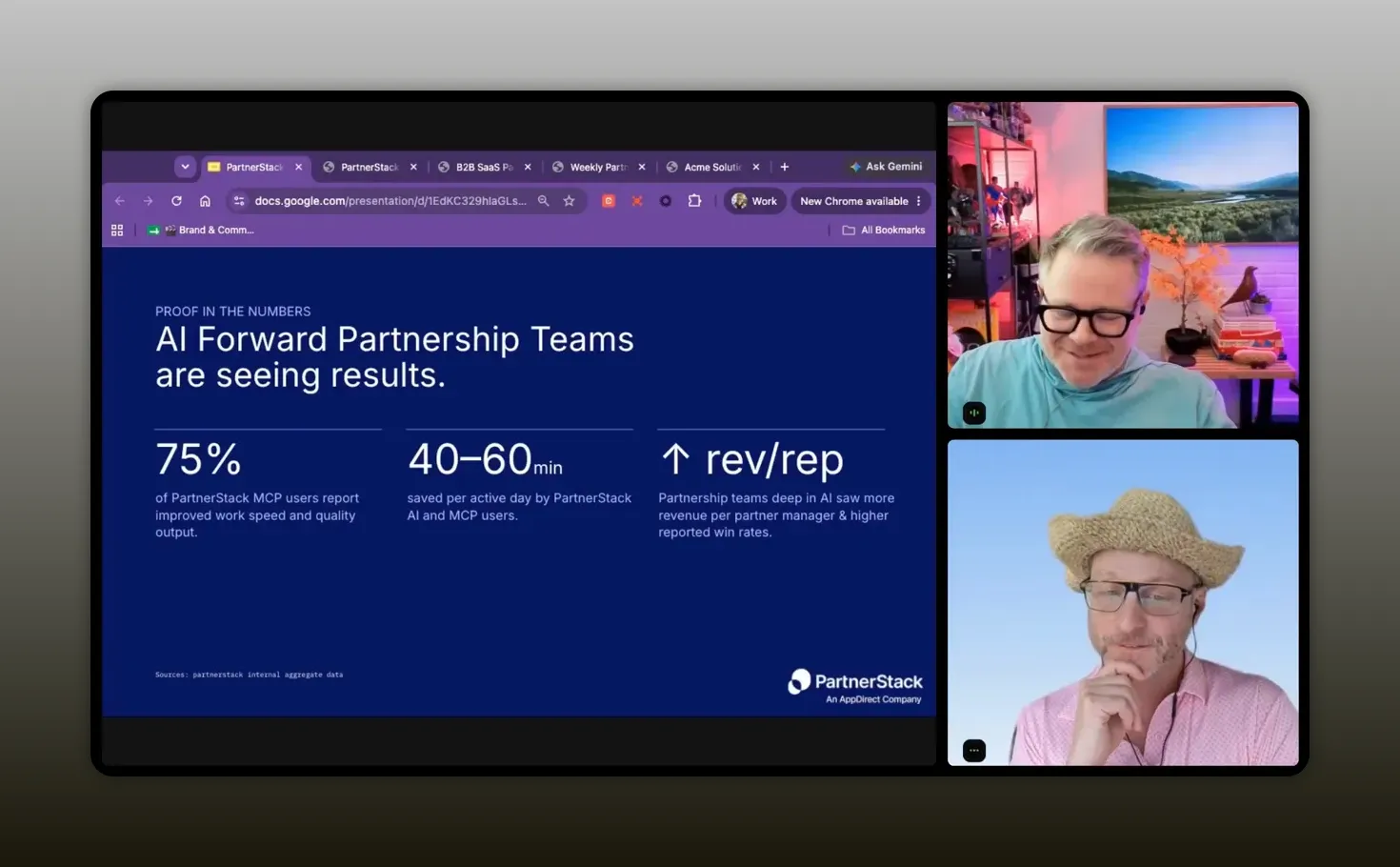Click the orange extension icon

click(609, 201)
